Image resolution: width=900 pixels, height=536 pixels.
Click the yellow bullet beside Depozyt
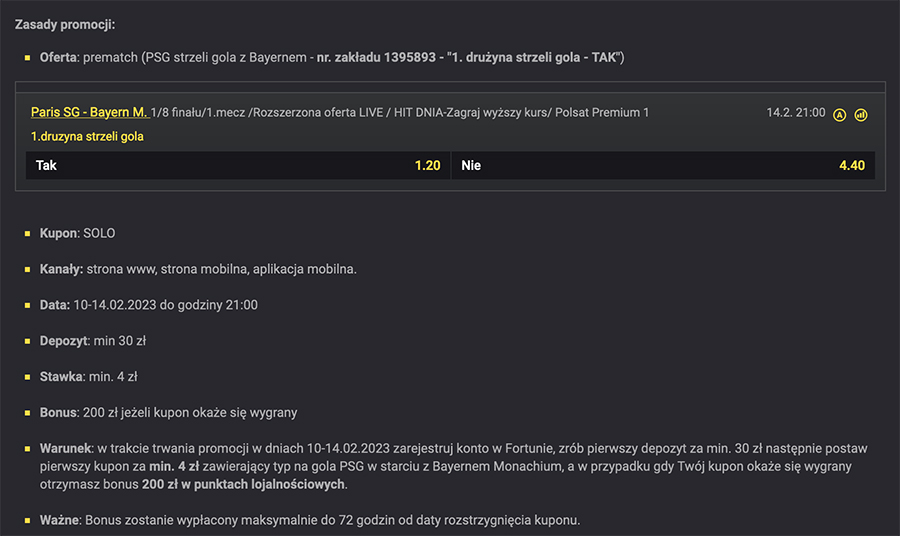coord(29,341)
